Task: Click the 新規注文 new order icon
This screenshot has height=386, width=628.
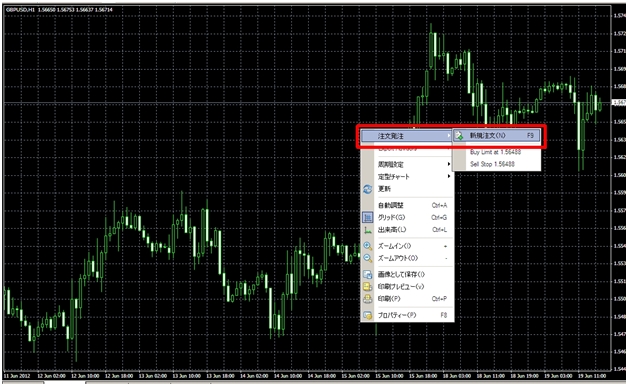Action: click(459, 136)
